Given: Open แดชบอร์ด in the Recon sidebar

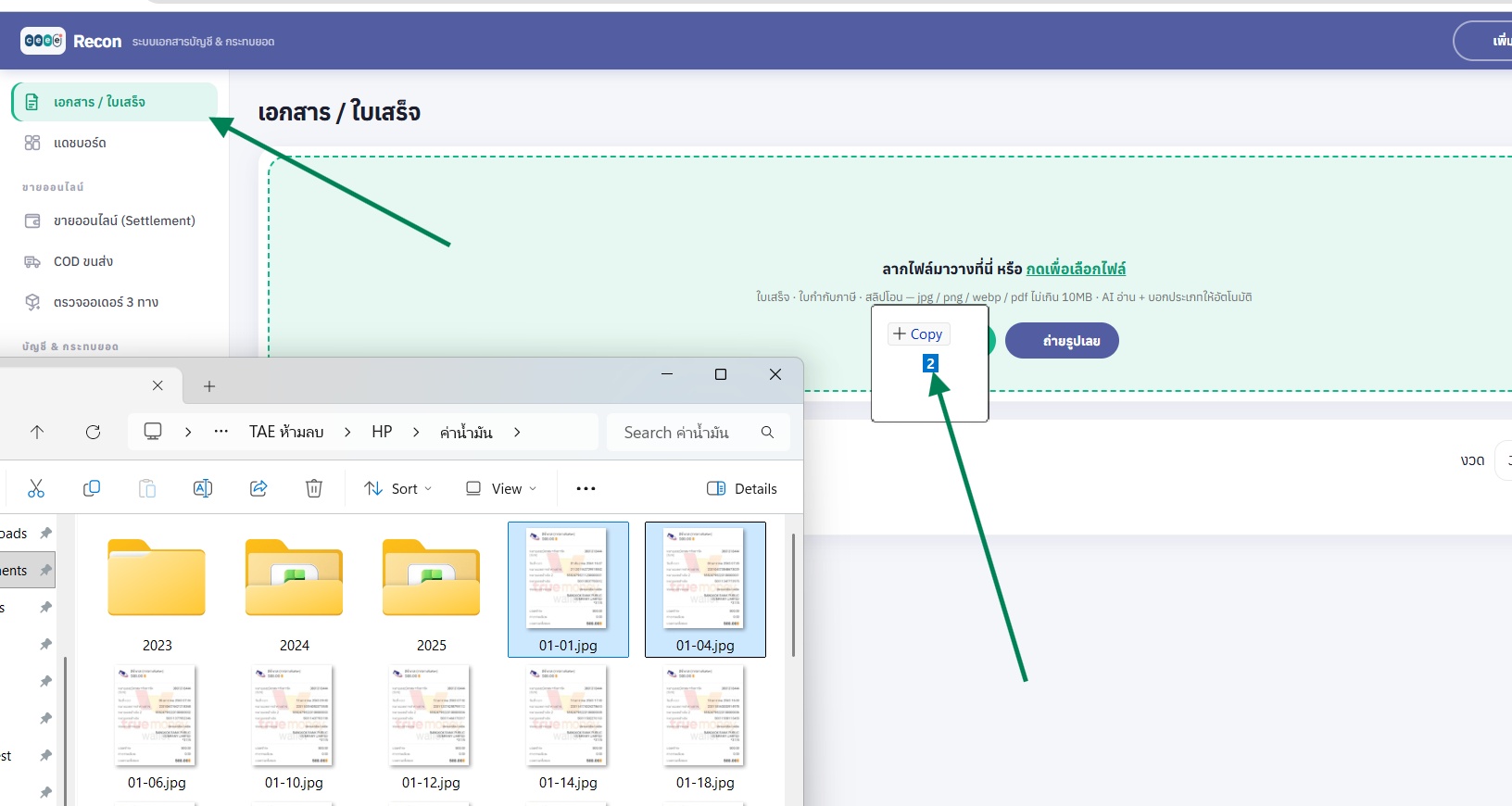Looking at the screenshot, I should [x=115, y=143].
